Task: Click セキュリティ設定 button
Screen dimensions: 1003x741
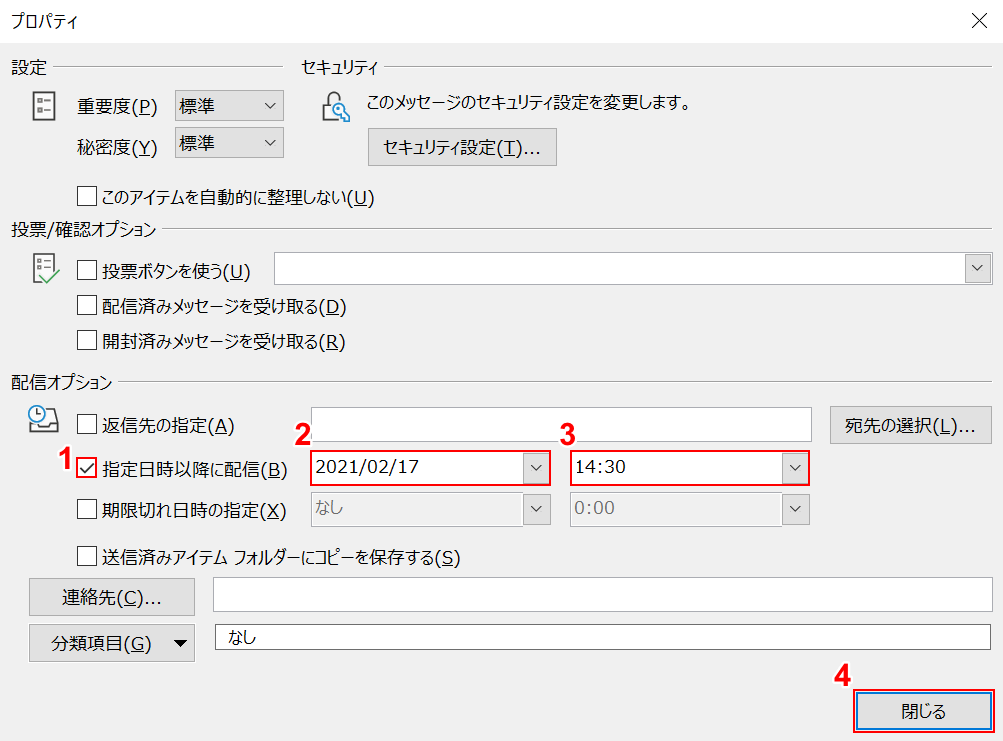Action: tap(462, 148)
